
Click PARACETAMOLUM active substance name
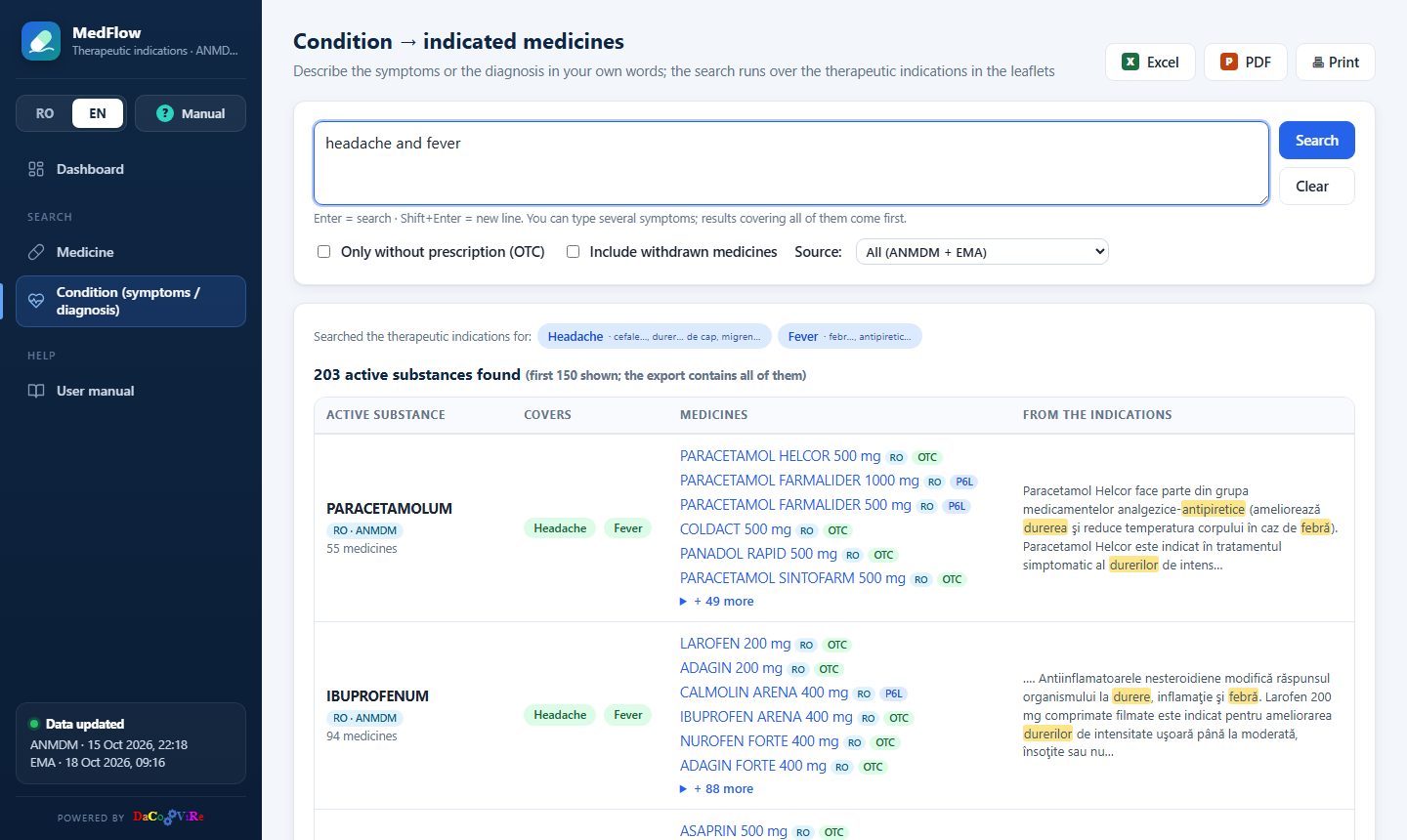pos(389,509)
